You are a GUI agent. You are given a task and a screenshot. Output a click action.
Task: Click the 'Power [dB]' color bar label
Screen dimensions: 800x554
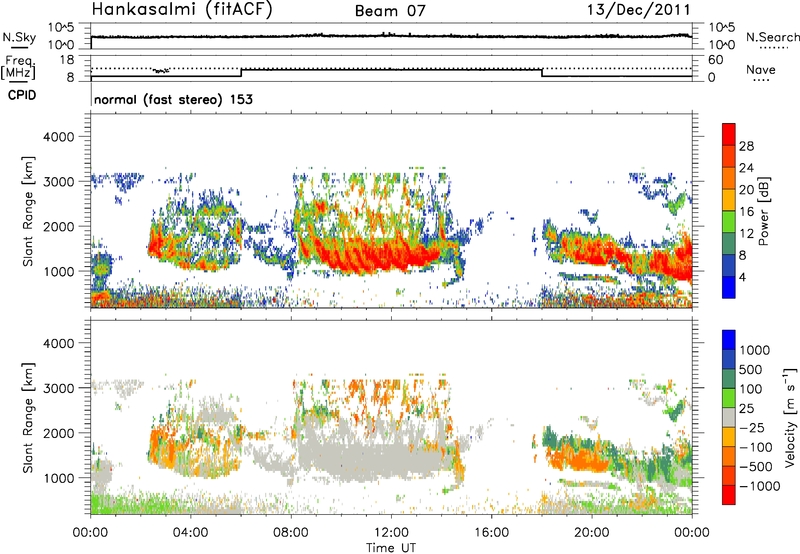pos(763,212)
